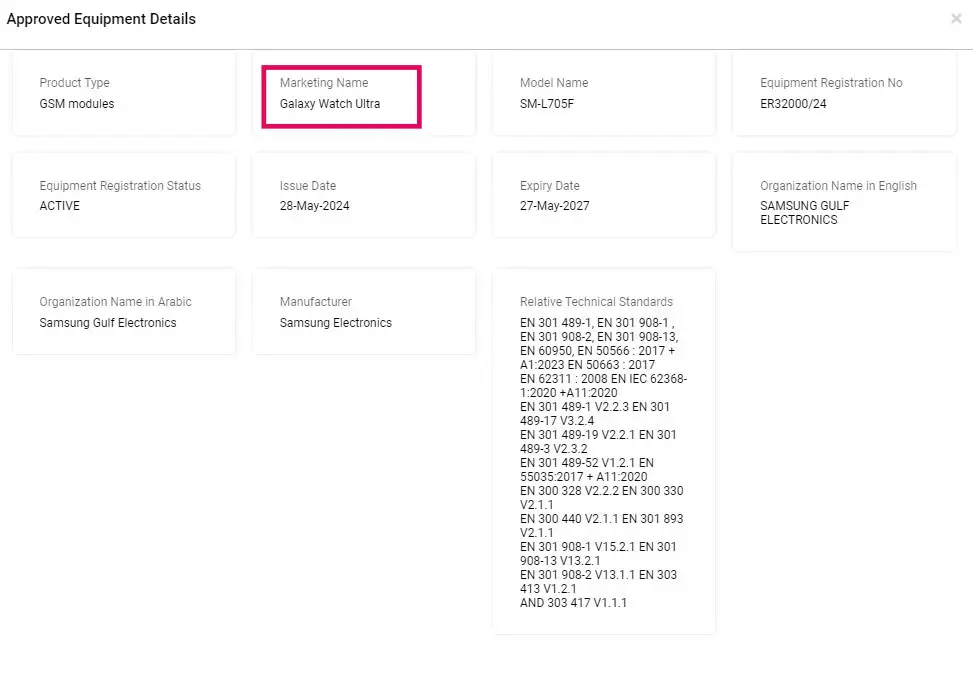The width and height of the screenshot is (973, 676).
Task: Select the 'Galaxy Watch Ultra' value
Action: coord(330,104)
